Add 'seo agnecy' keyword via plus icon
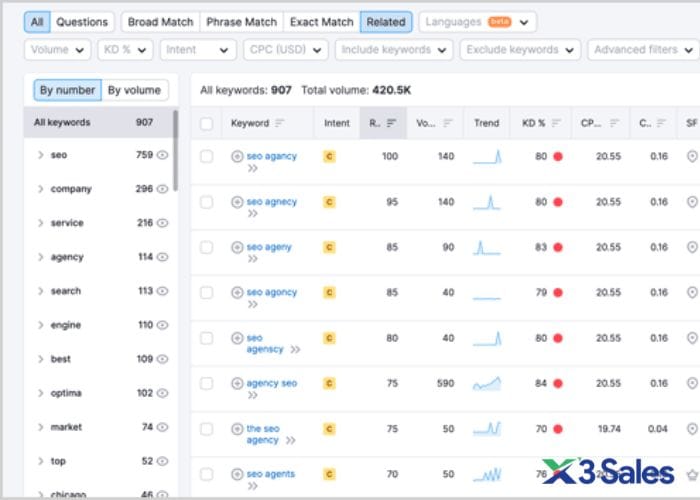 pyautogui.click(x=237, y=202)
